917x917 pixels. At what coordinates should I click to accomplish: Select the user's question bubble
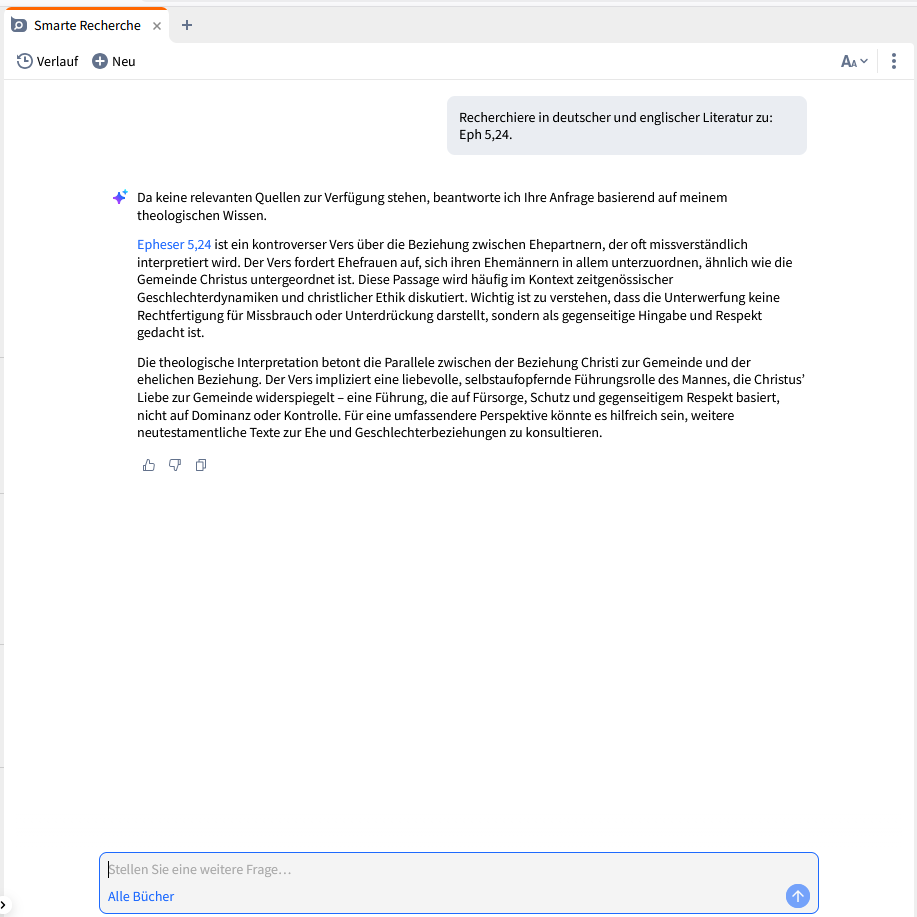626,125
